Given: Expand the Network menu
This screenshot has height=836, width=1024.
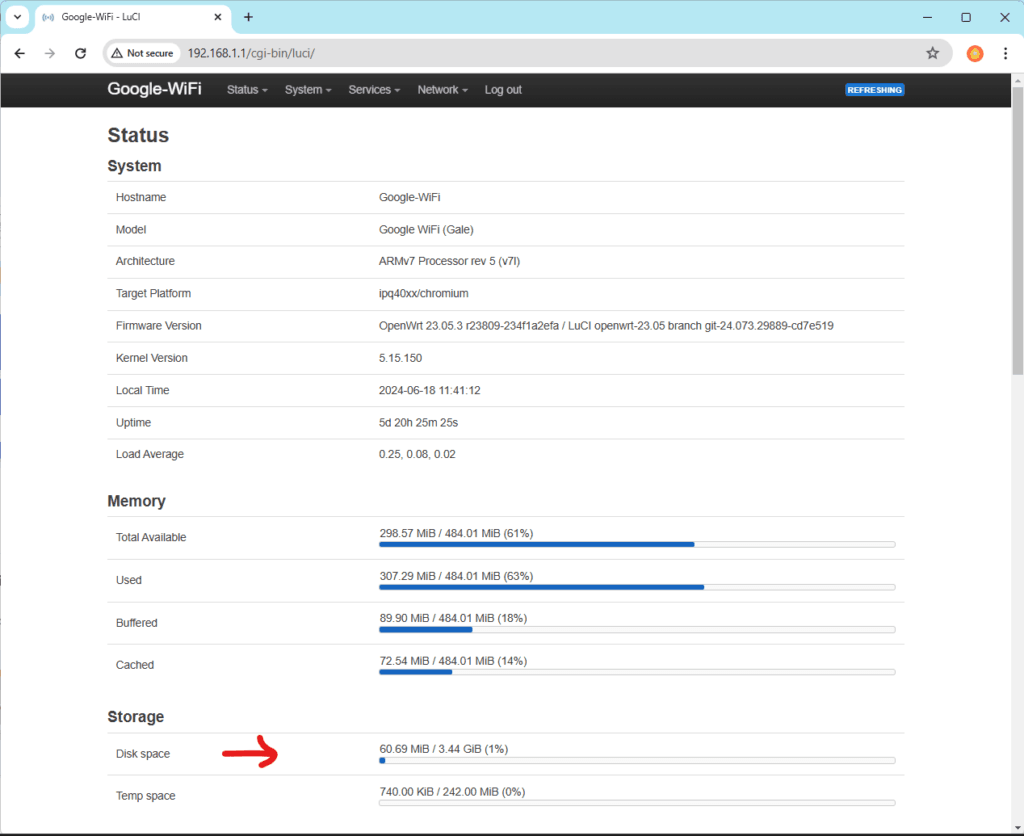Looking at the screenshot, I should click(442, 90).
